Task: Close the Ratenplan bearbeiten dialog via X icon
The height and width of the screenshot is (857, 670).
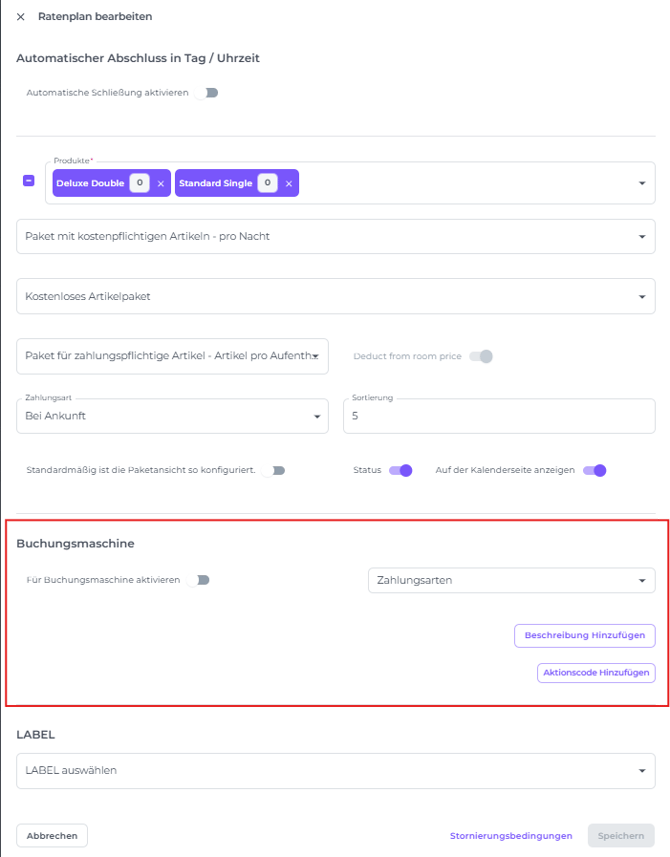Action: (21, 17)
